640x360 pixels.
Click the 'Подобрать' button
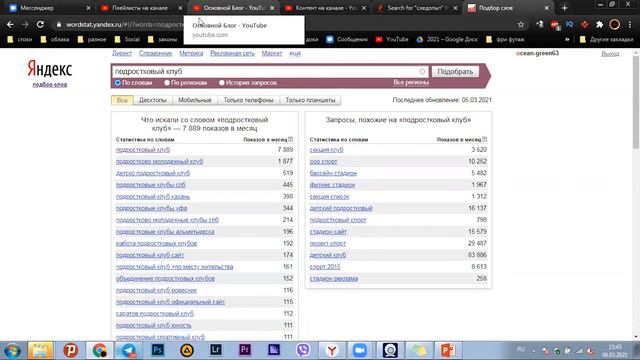pos(455,71)
